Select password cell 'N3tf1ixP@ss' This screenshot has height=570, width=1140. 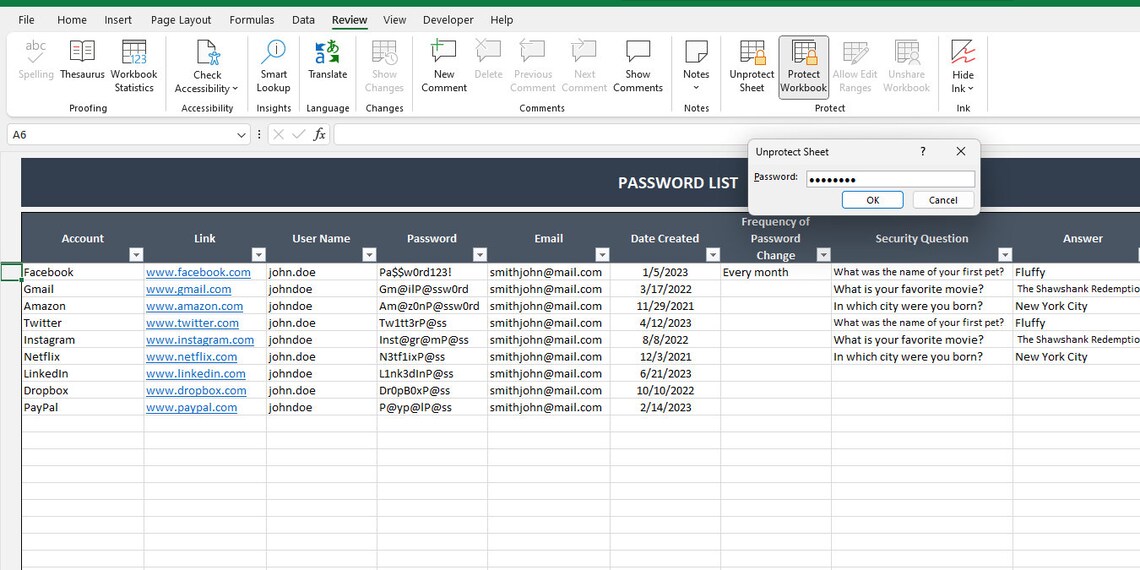coord(432,356)
